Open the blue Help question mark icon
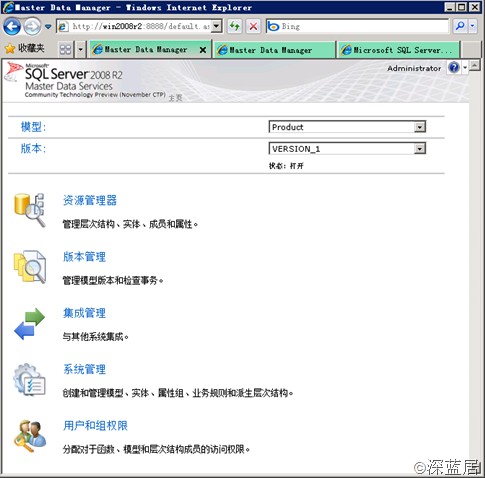 (454, 68)
